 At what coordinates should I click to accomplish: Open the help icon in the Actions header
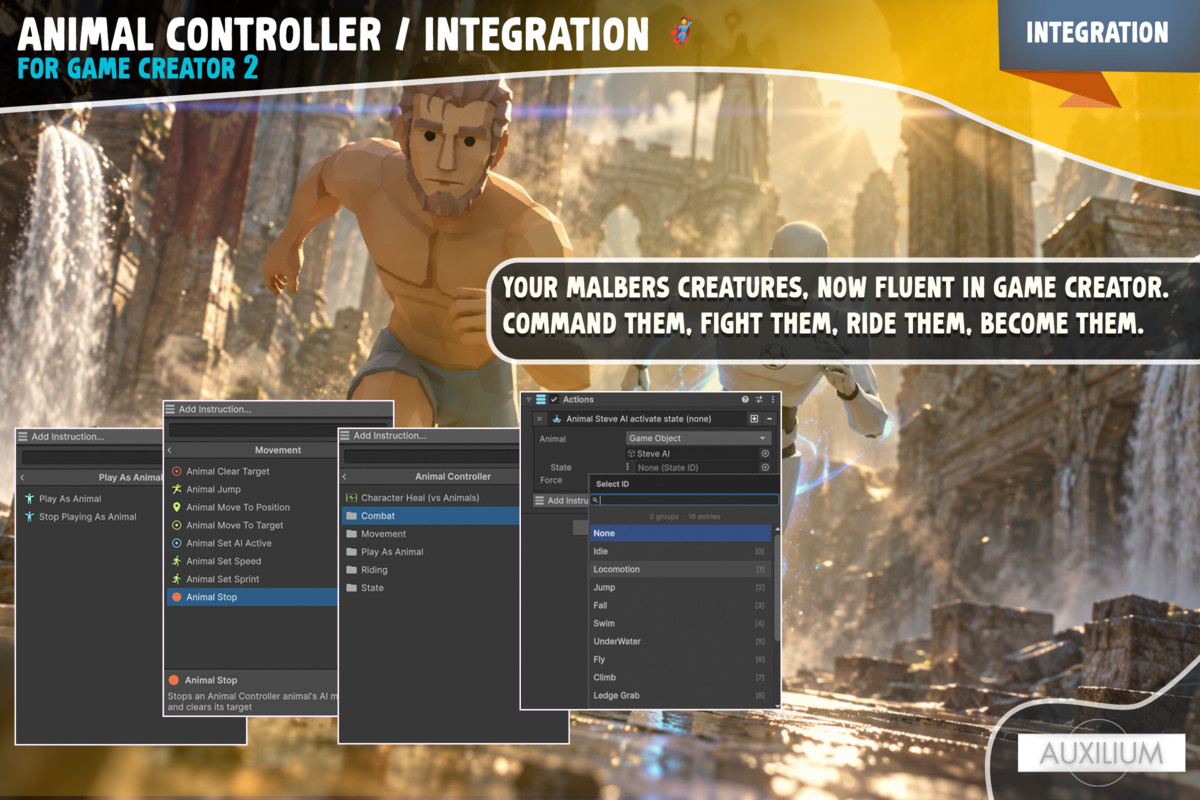745,399
